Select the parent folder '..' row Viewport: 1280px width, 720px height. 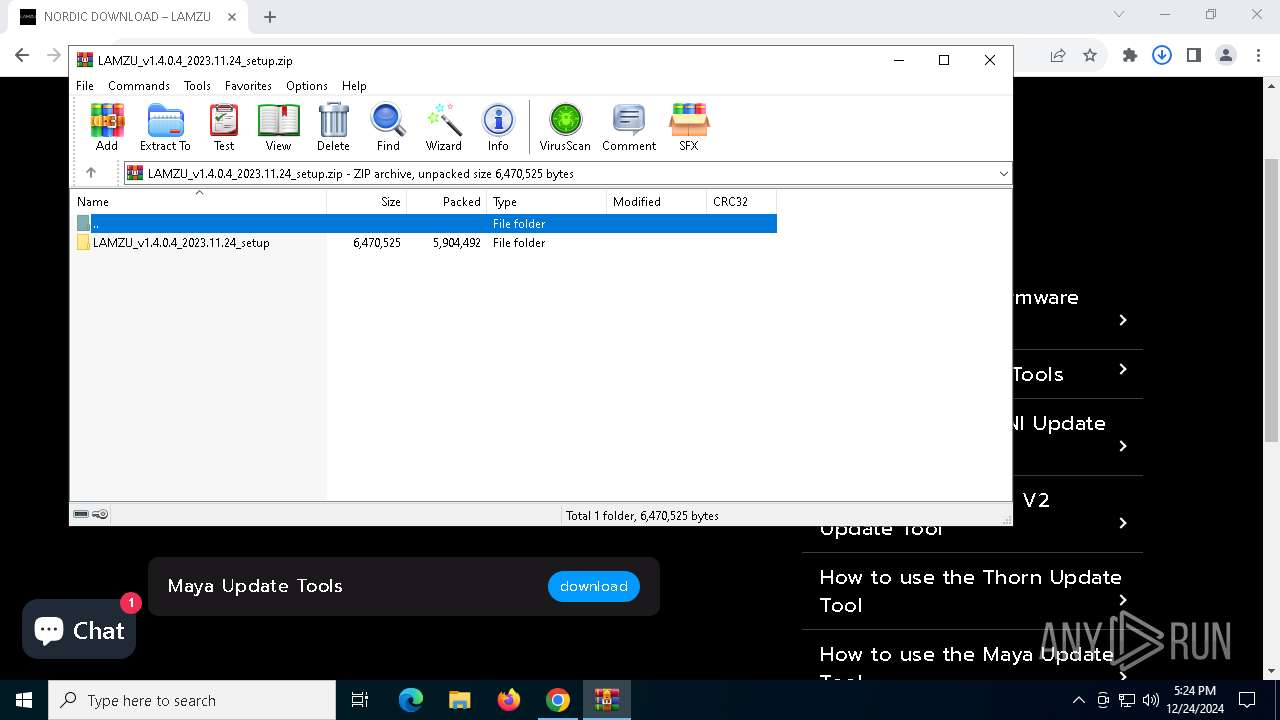(425, 224)
